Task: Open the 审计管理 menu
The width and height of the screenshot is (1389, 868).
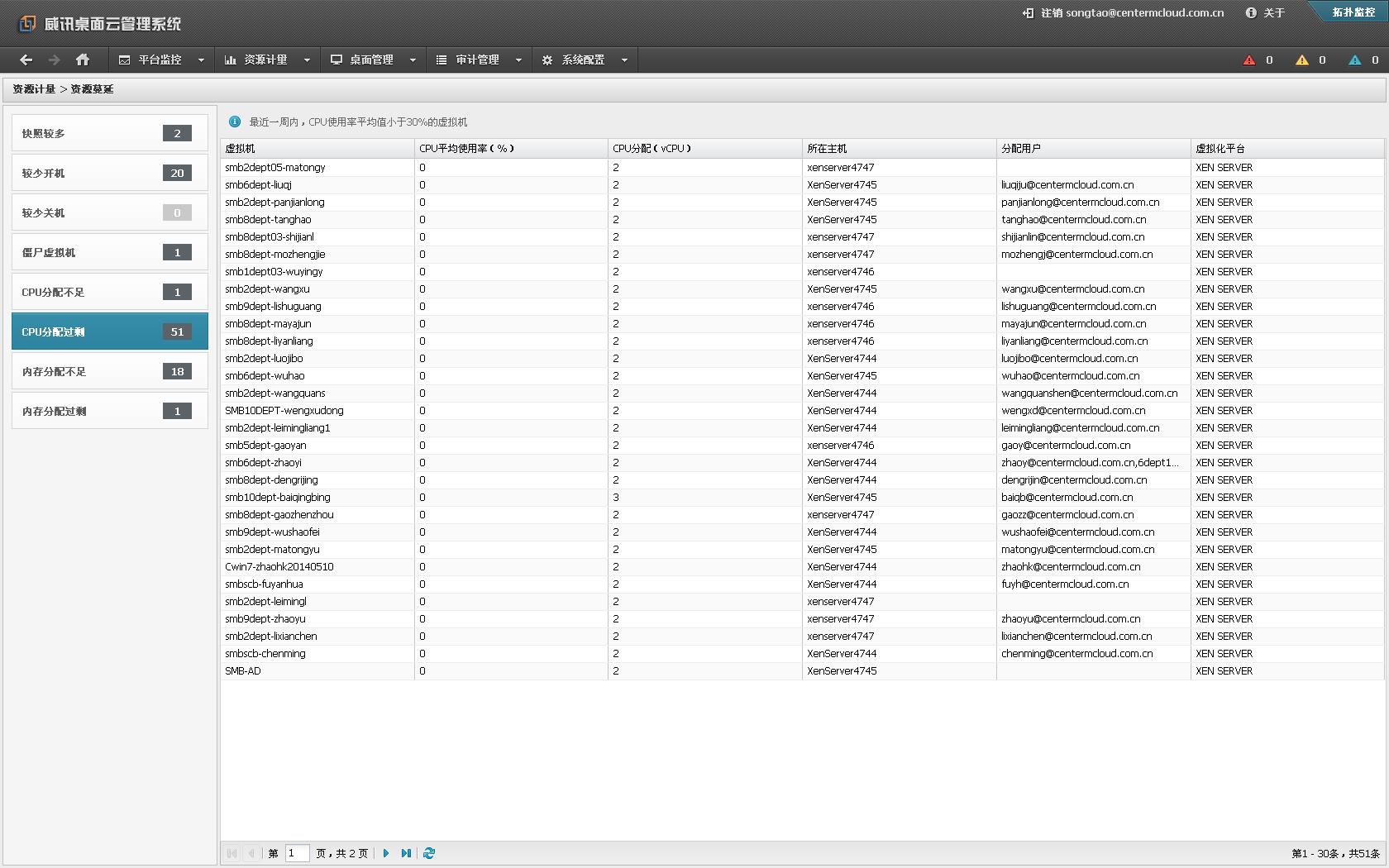Action: pos(478,60)
